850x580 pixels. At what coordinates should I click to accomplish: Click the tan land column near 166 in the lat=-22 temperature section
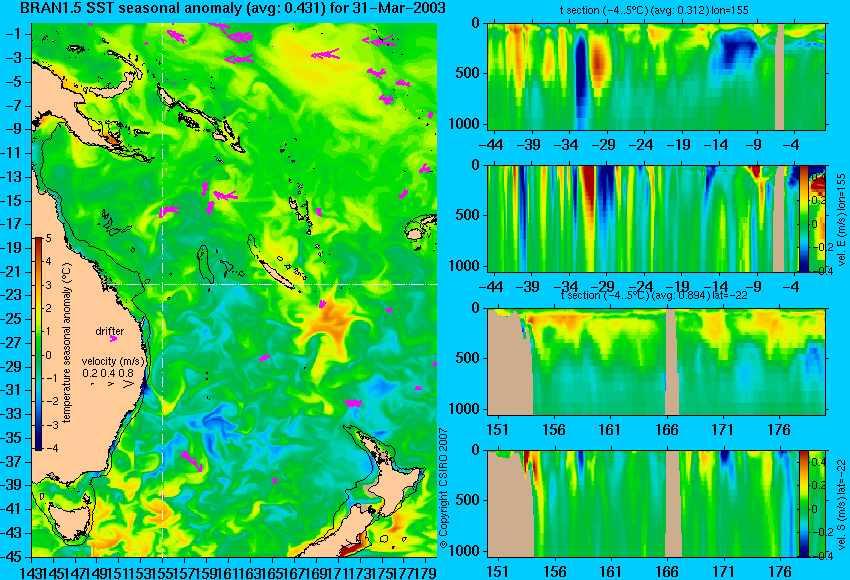[x=672, y=362]
